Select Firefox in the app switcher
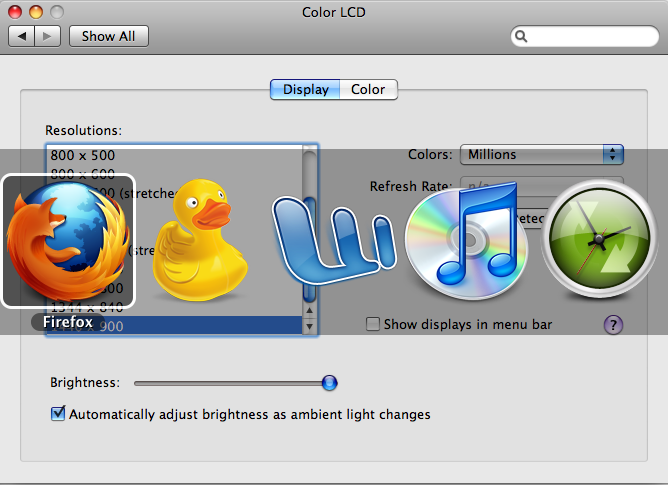This screenshot has width=668, height=485. coord(68,241)
